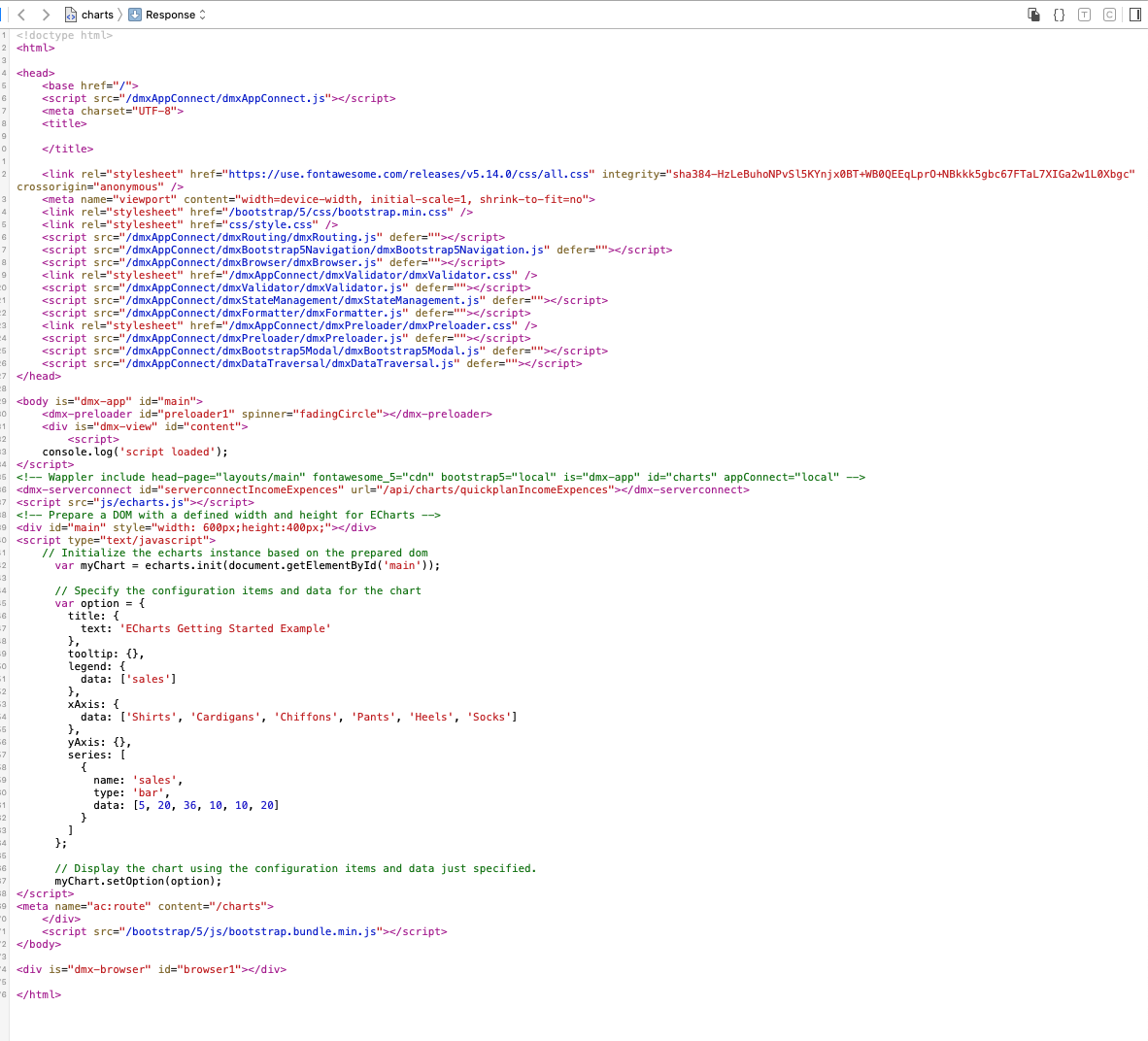Click the div dmx-view content line
Screen dimensions: 1148x1041
click(x=145, y=427)
